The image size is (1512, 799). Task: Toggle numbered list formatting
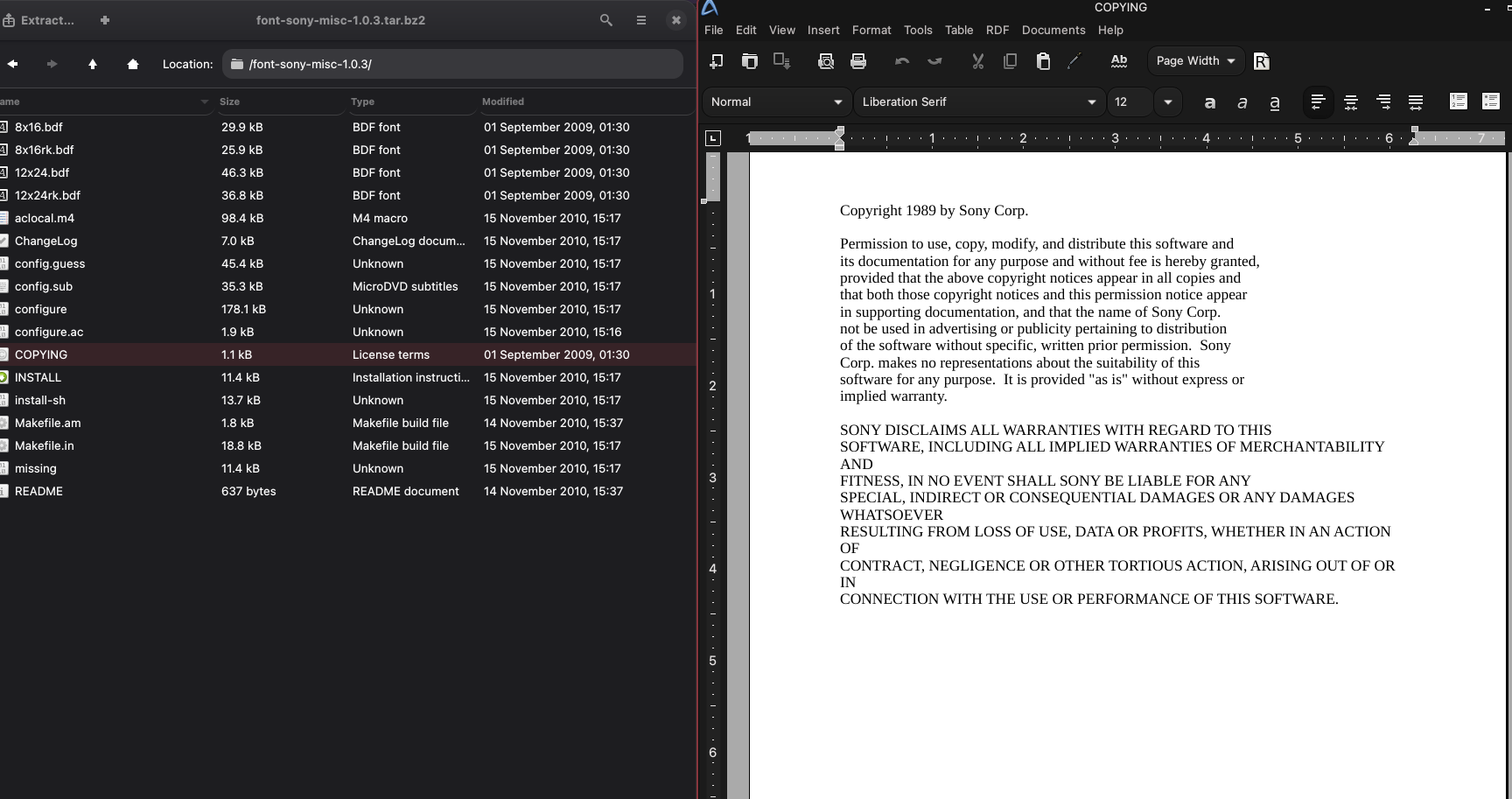(x=1459, y=102)
